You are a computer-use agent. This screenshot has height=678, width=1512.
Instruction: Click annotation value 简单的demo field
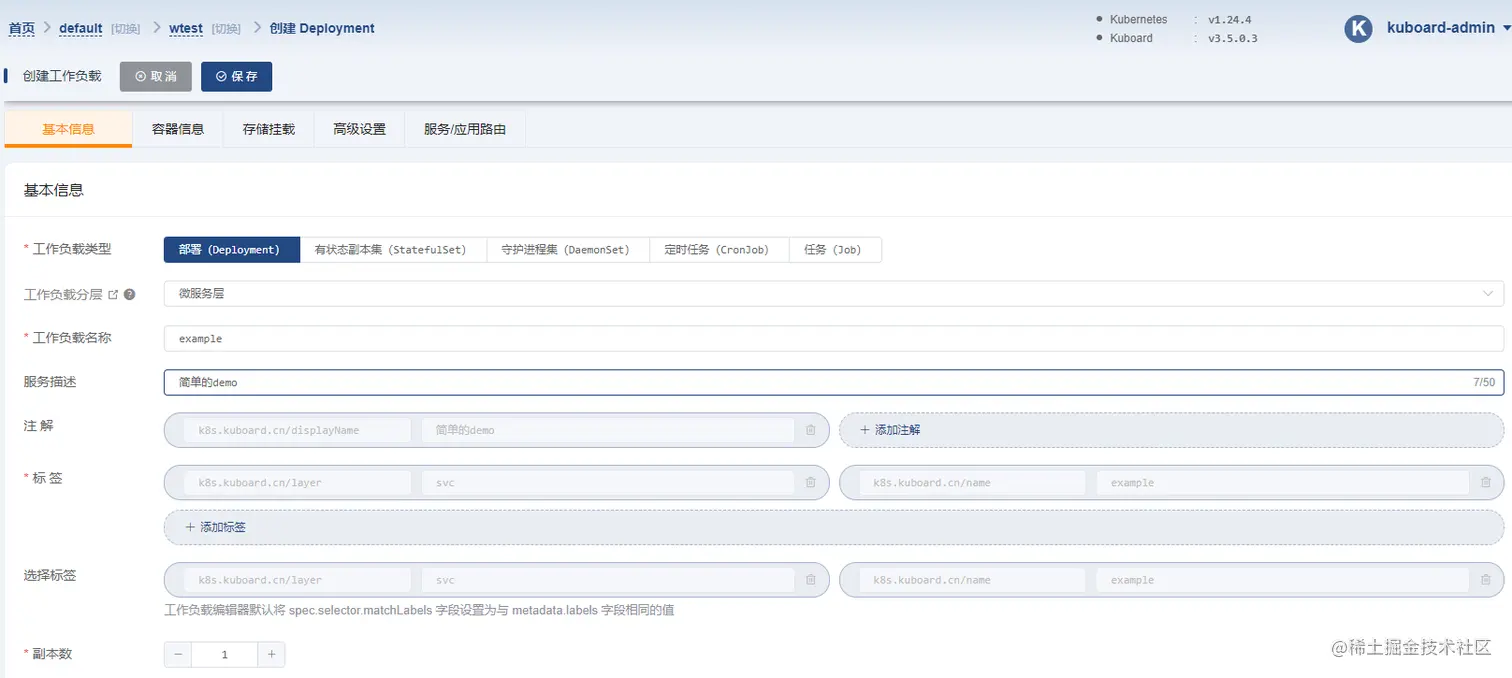(x=609, y=430)
